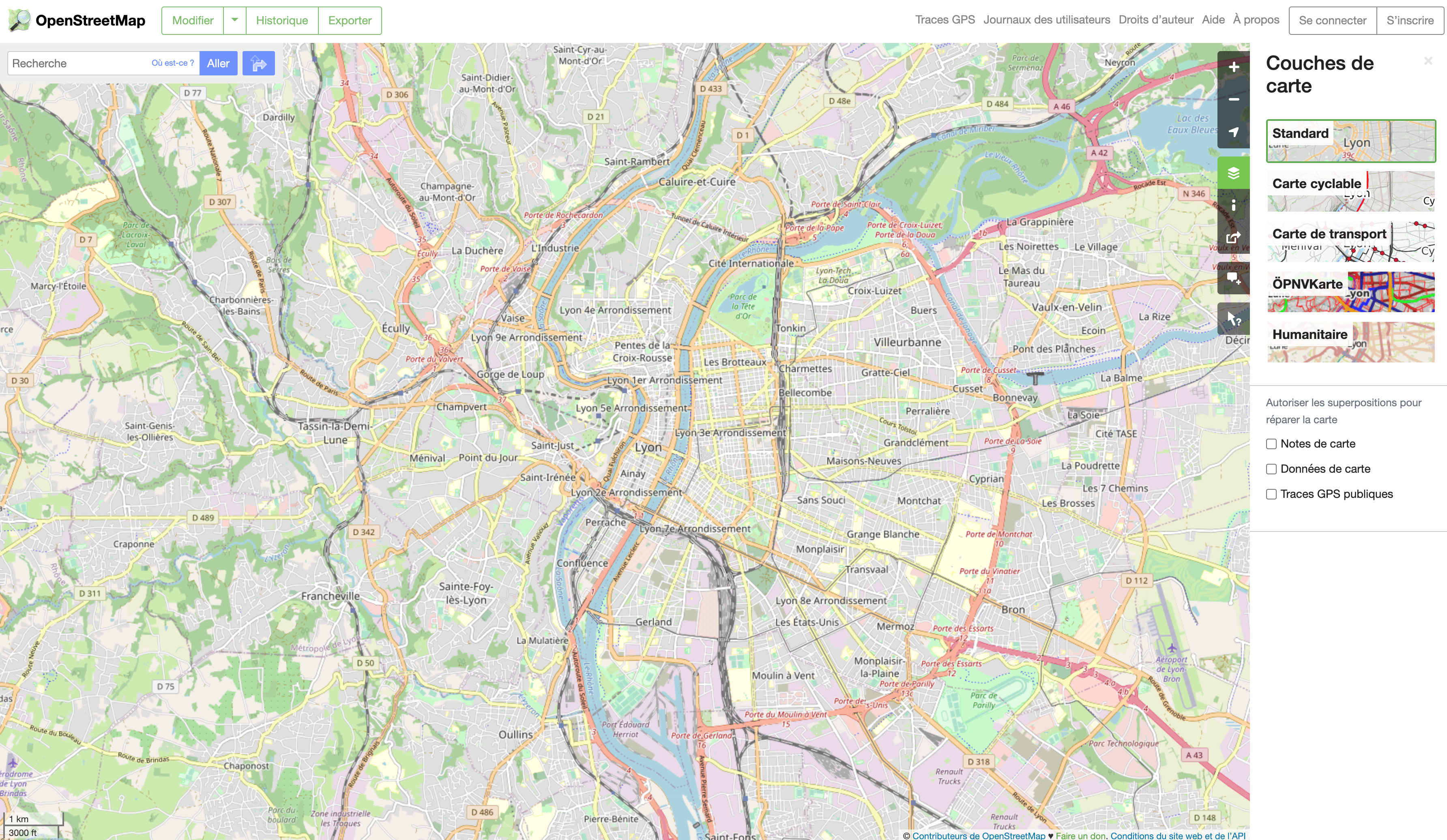Show my location with arrow icon
Image resolution: width=1447 pixels, height=840 pixels.
tap(1233, 132)
